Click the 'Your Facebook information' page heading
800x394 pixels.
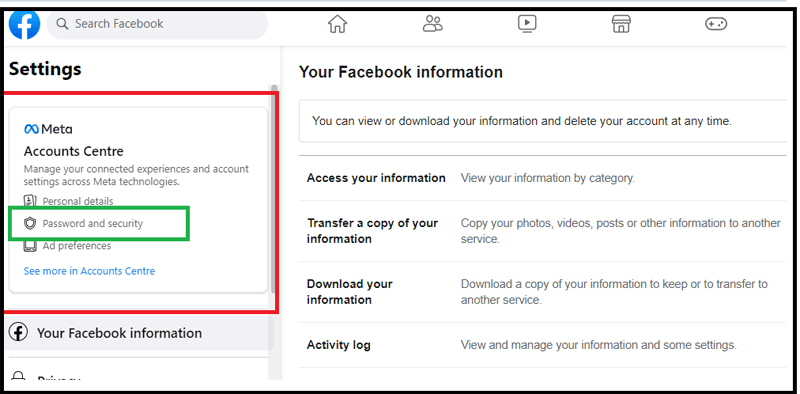pos(401,72)
